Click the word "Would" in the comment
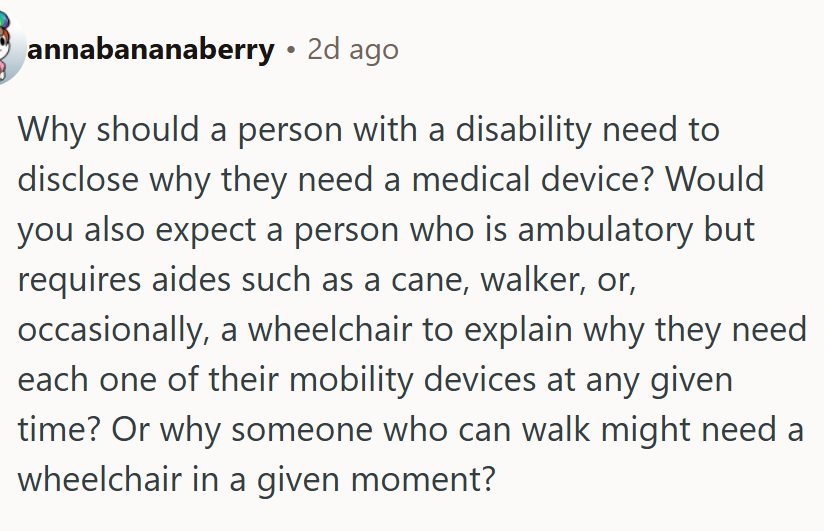This screenshot has height=531, width=824. [715, 179]
